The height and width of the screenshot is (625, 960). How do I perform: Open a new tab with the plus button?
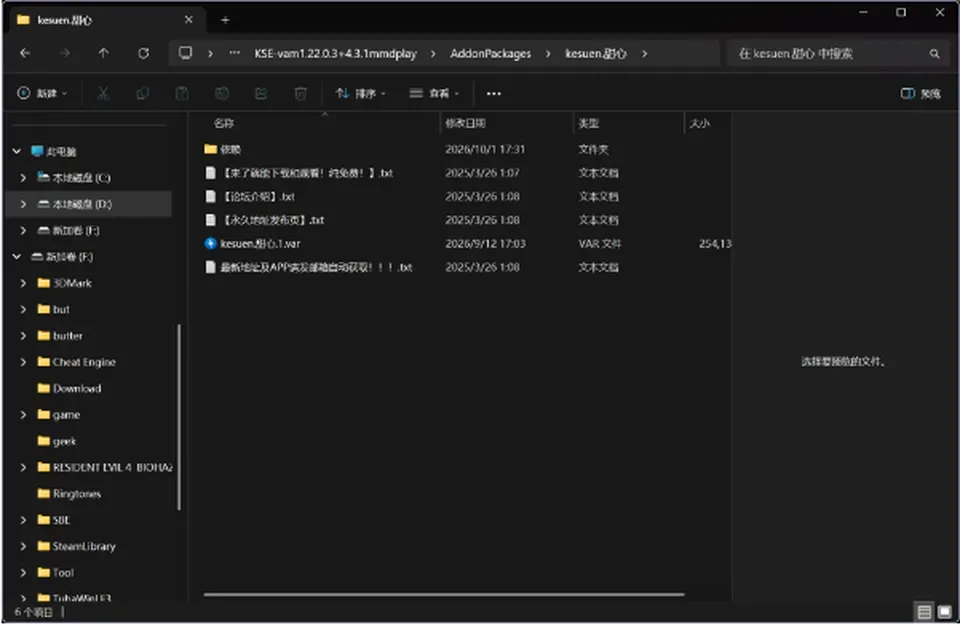(225, 20)
